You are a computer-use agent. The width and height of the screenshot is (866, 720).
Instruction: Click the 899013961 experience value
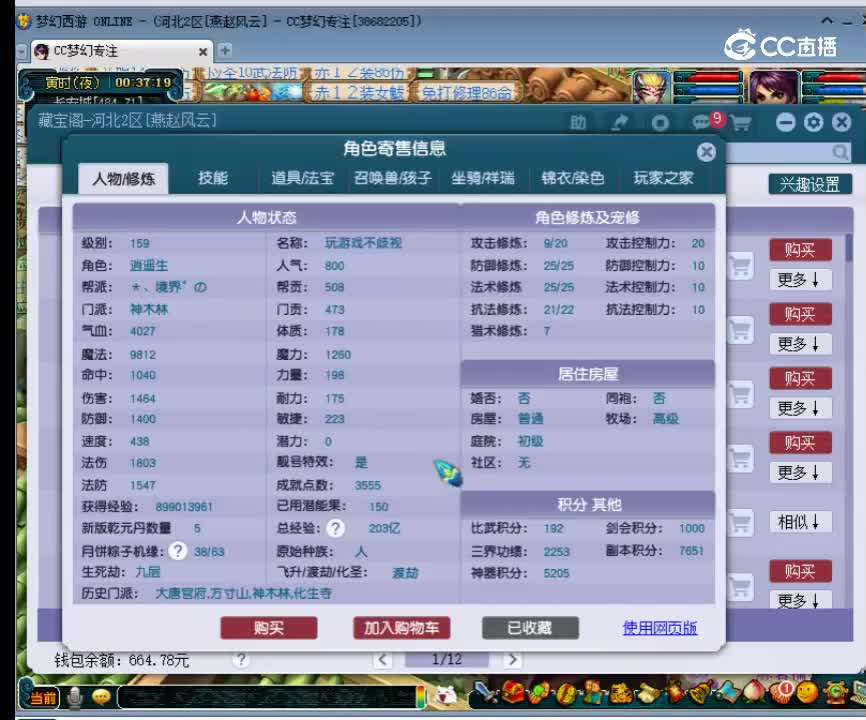(x=184, y=506)
